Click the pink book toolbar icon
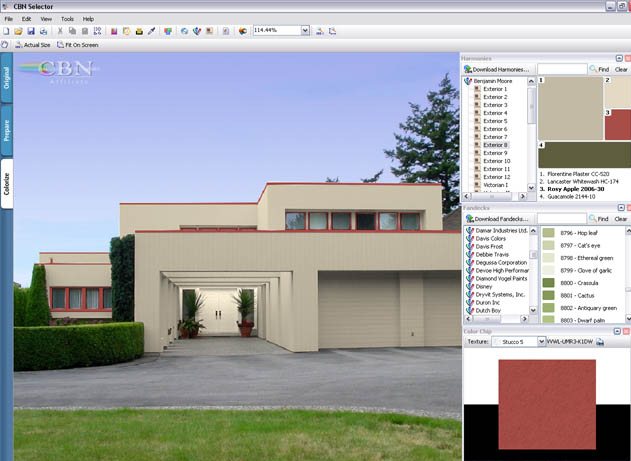The width and height of the screenshot is (631, 461). [x=114, y=31]
